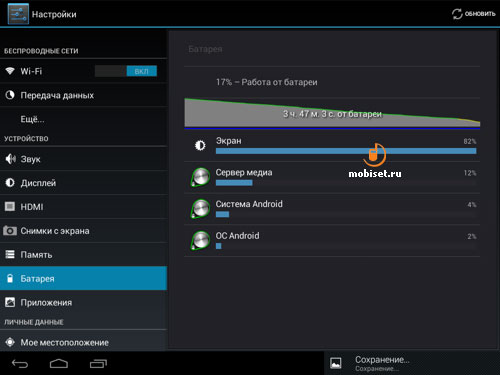
Task: Tap the 'Экран' brightness icon in usage list
Action: point(200,145)
